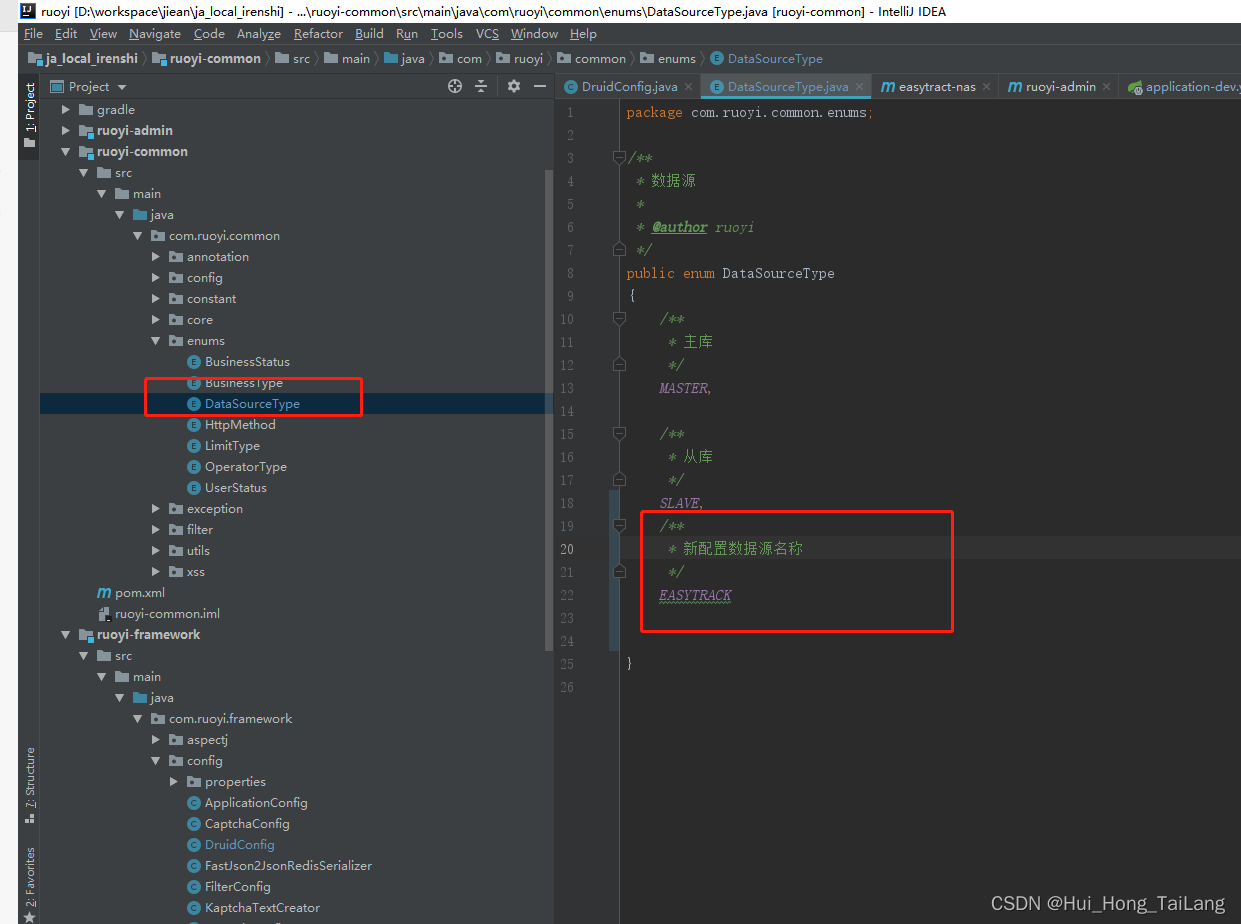The image size is (1241, 924).
Task: Open Project panel settings gear
Action: [514, 87]
